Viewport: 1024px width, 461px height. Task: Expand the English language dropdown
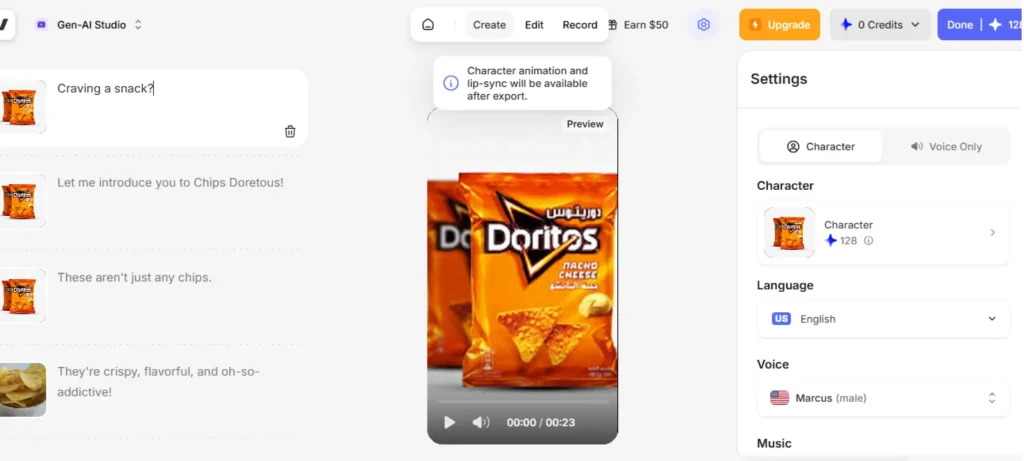click(883, 319)
